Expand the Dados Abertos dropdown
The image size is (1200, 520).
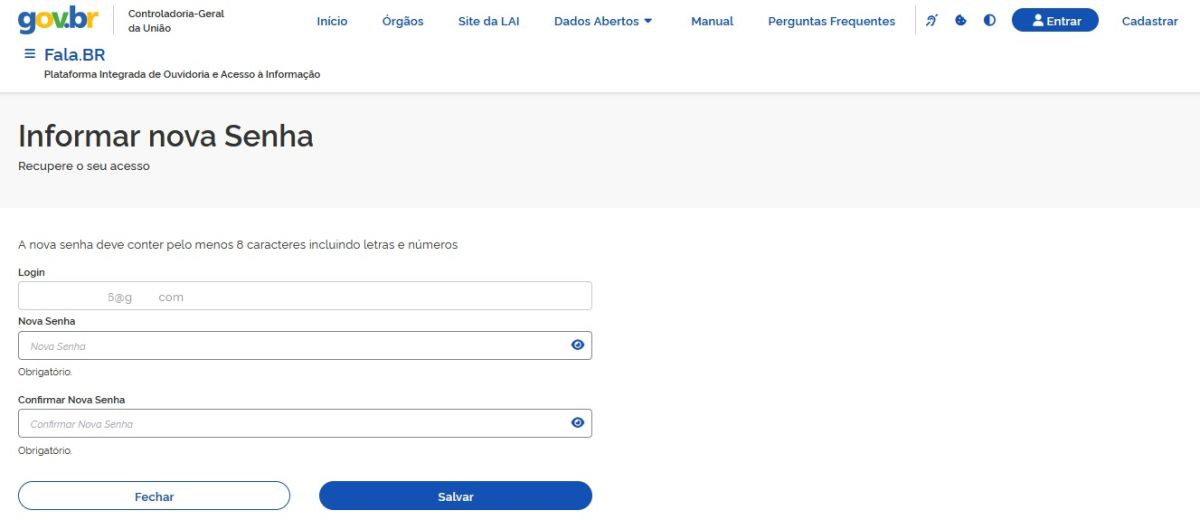coord(603,21)
